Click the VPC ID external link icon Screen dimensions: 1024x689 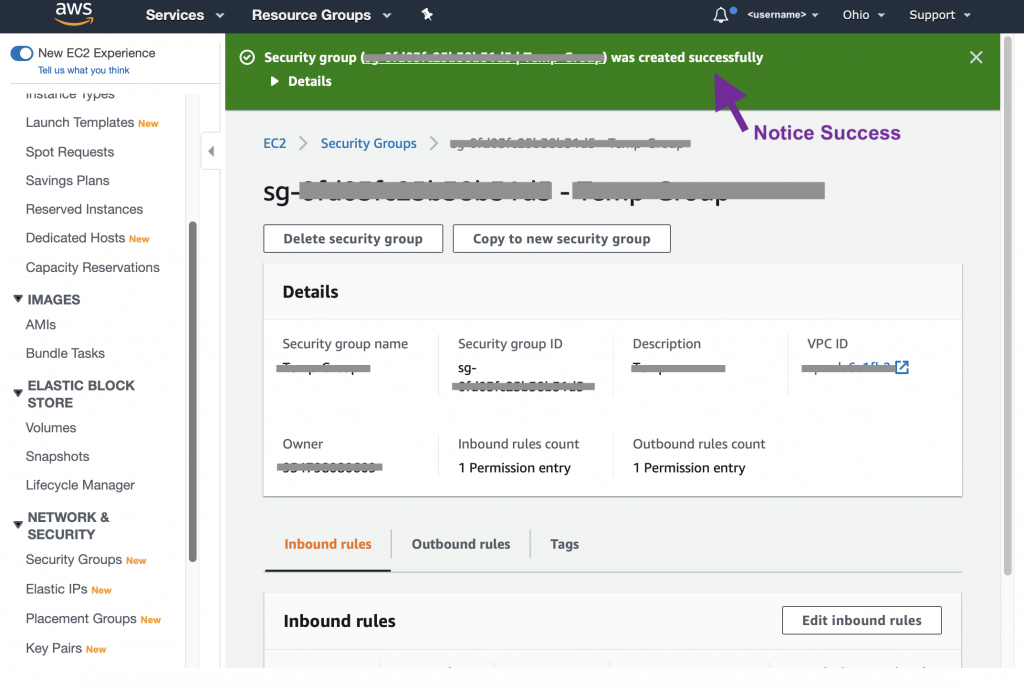click(x=902, y=367)
